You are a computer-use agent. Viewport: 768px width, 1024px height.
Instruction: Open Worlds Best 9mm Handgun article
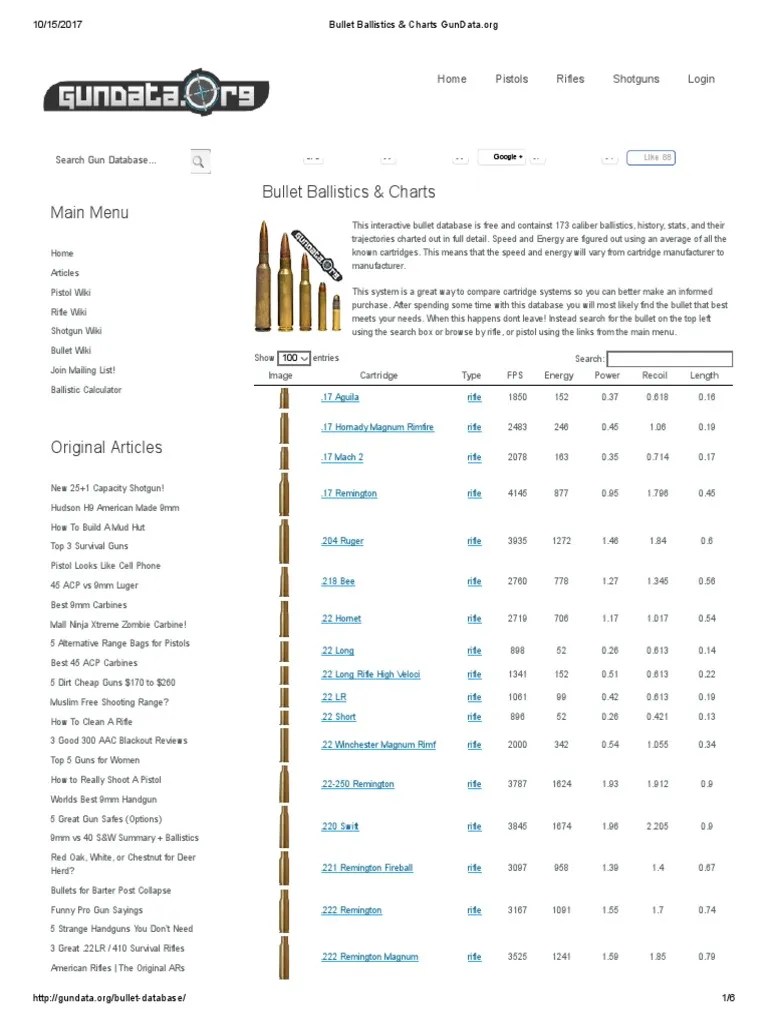pyautogui.click(x=103, y=800)
